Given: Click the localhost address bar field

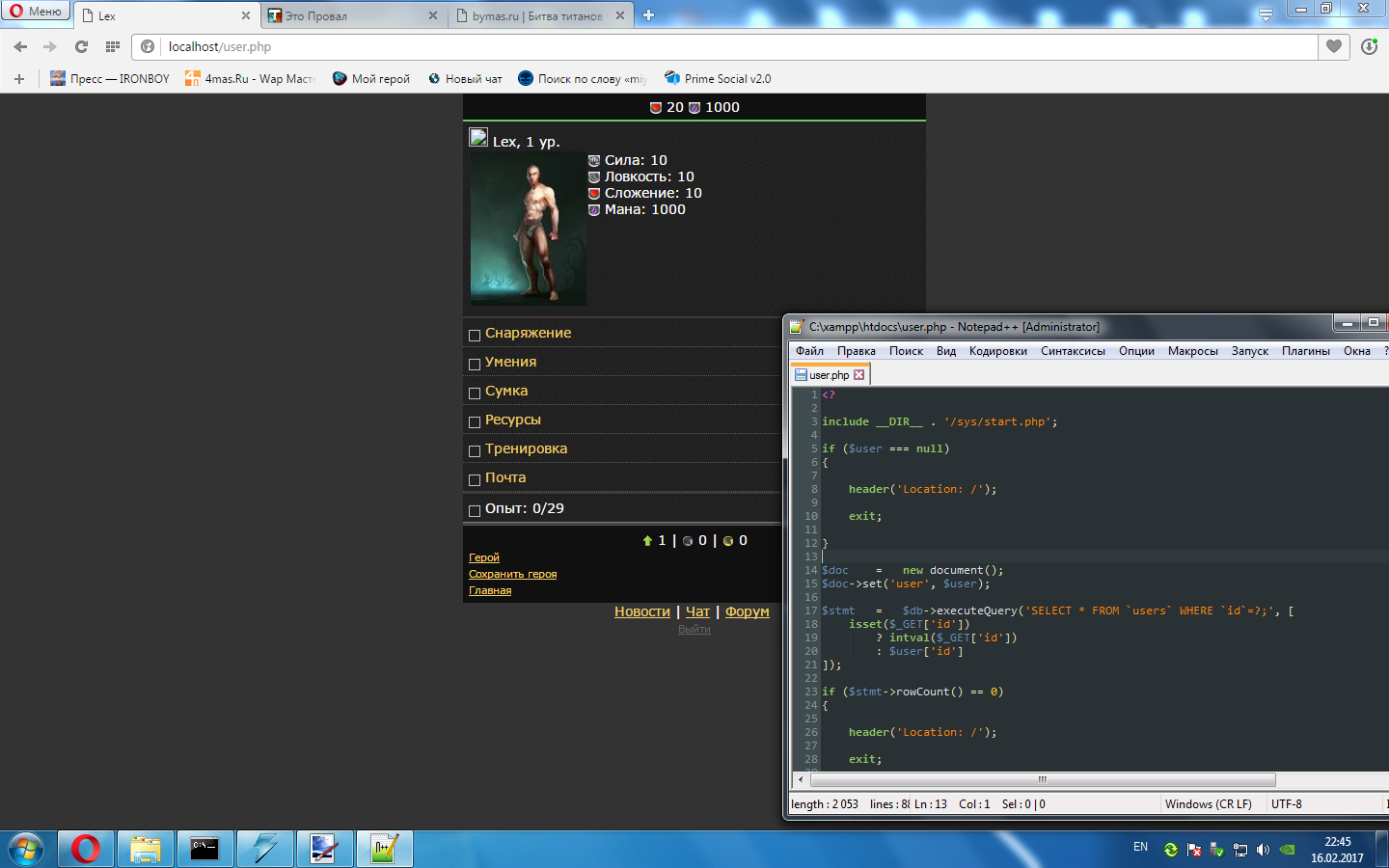Looking at the screenshot, I should 733,46.
